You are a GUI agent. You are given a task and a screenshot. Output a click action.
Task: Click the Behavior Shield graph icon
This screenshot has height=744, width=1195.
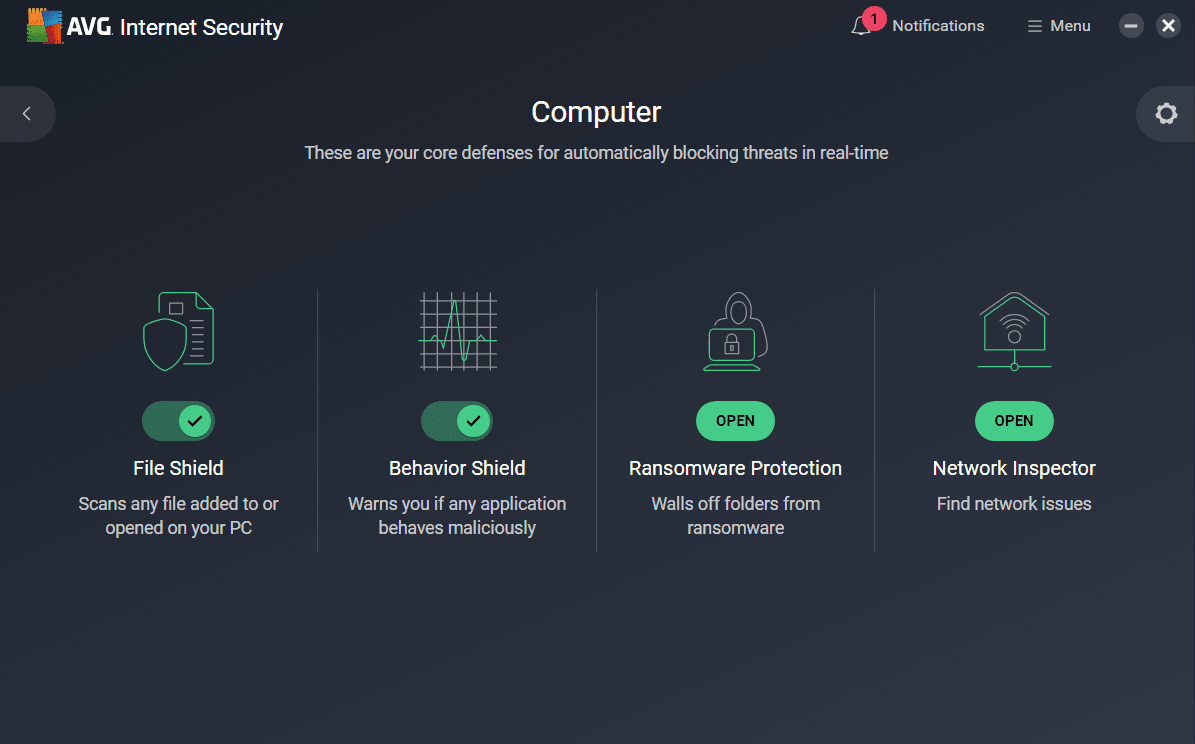(x=457, y=330)
